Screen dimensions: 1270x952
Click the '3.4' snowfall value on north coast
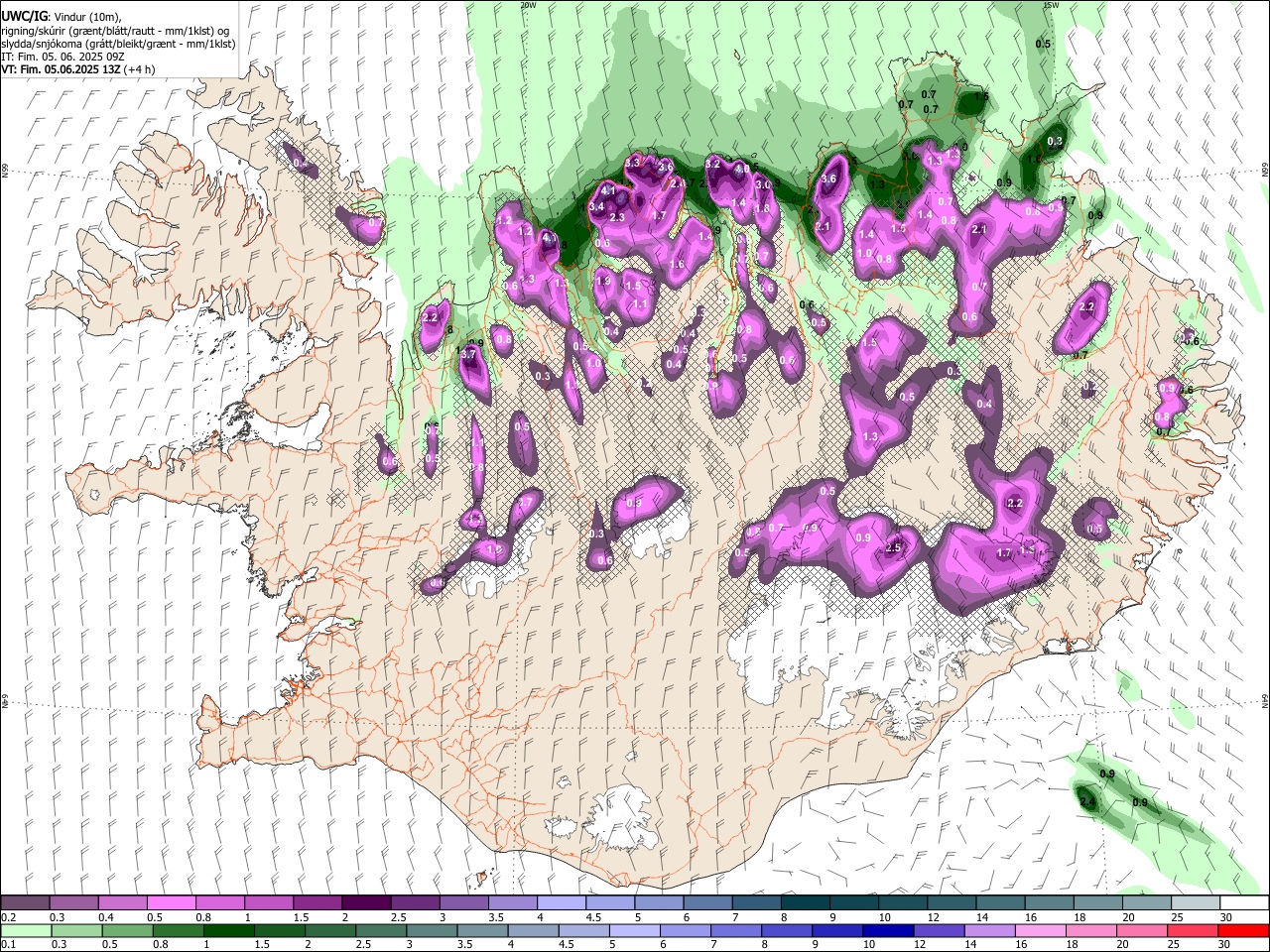click(x=596, y=206)
